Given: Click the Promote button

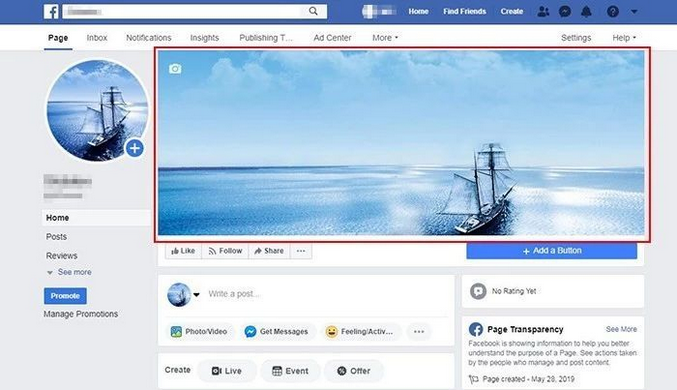Looking at the screenshot, I should pyautogui.click(x=65, y=296).
